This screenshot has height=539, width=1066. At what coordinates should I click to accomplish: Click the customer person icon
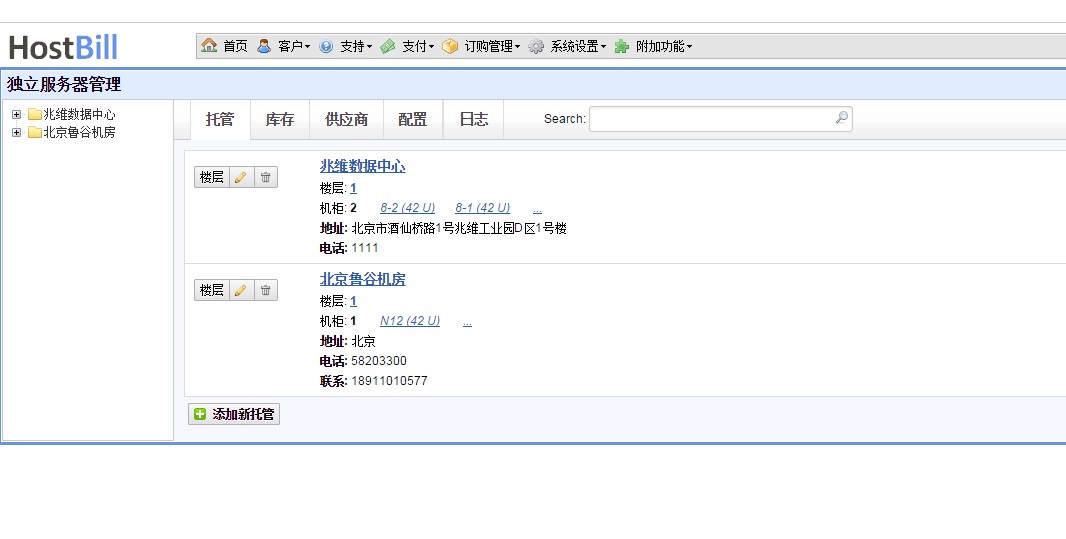(264, 46)
